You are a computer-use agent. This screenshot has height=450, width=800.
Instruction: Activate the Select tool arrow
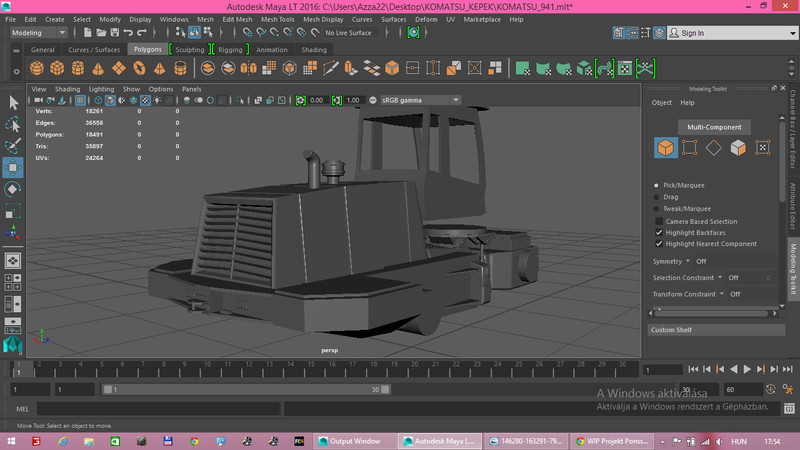[x=13, y=103]
